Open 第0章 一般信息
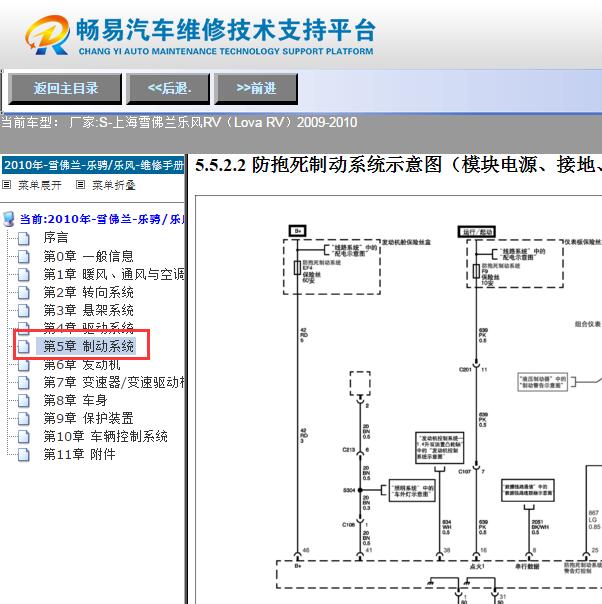602x604 pixels. (x=88, y=256)
